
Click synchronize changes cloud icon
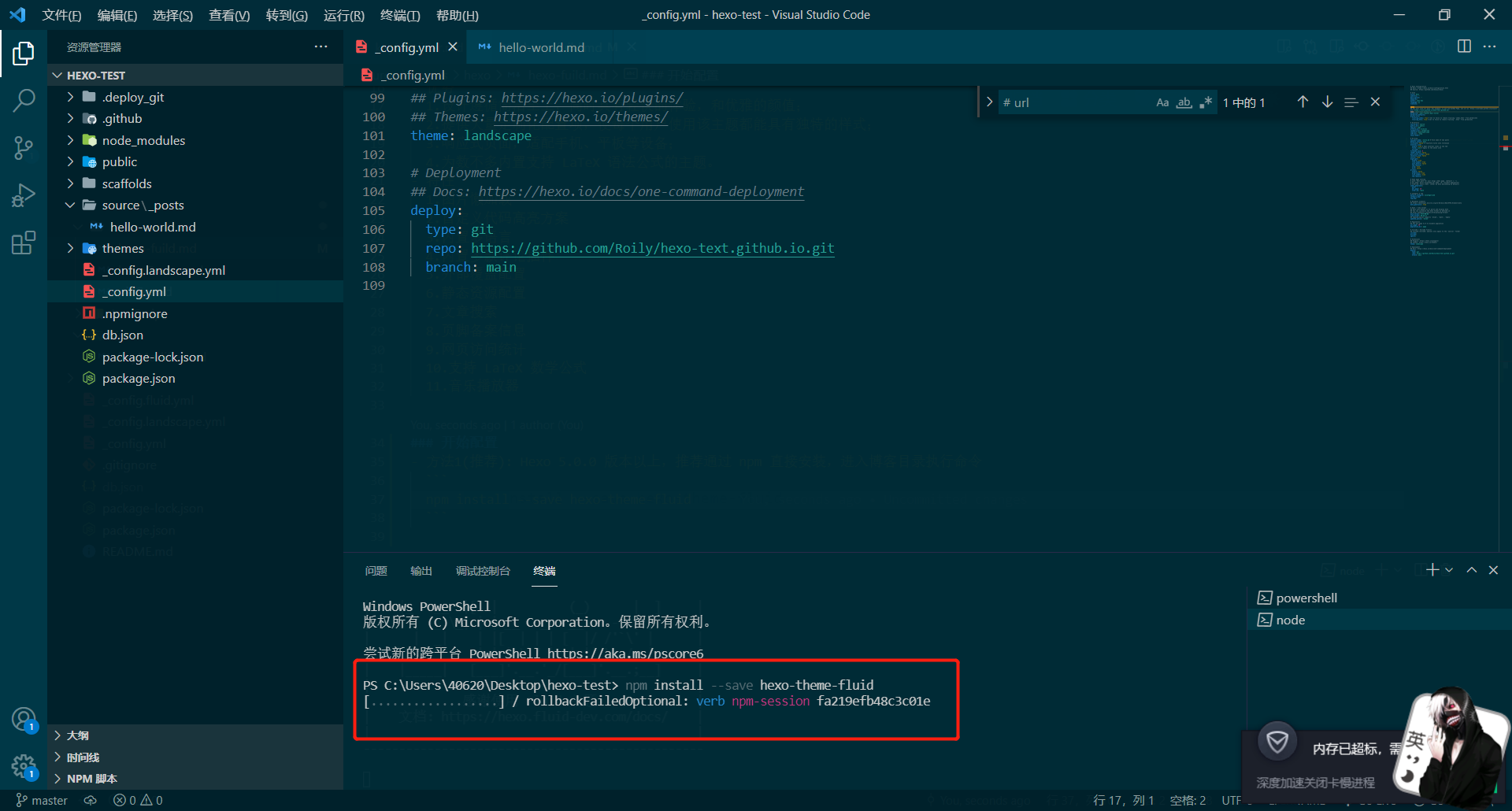(91, 800)
